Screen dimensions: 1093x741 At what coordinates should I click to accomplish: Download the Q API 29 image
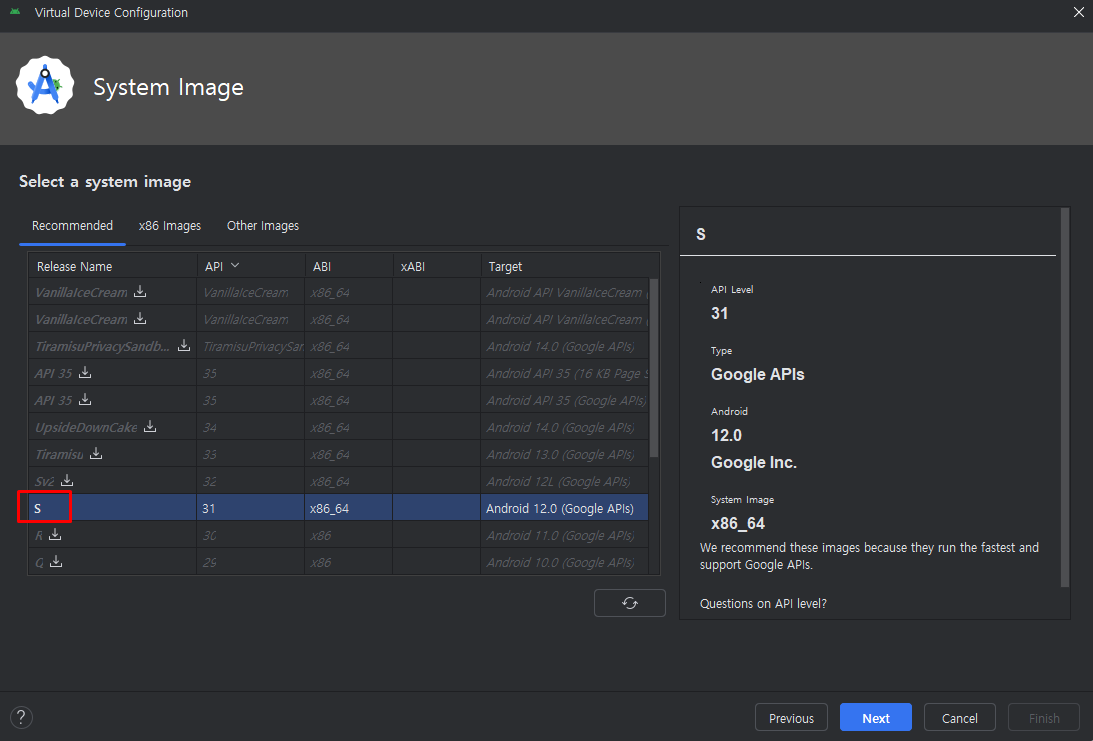(x=56, y=561)
